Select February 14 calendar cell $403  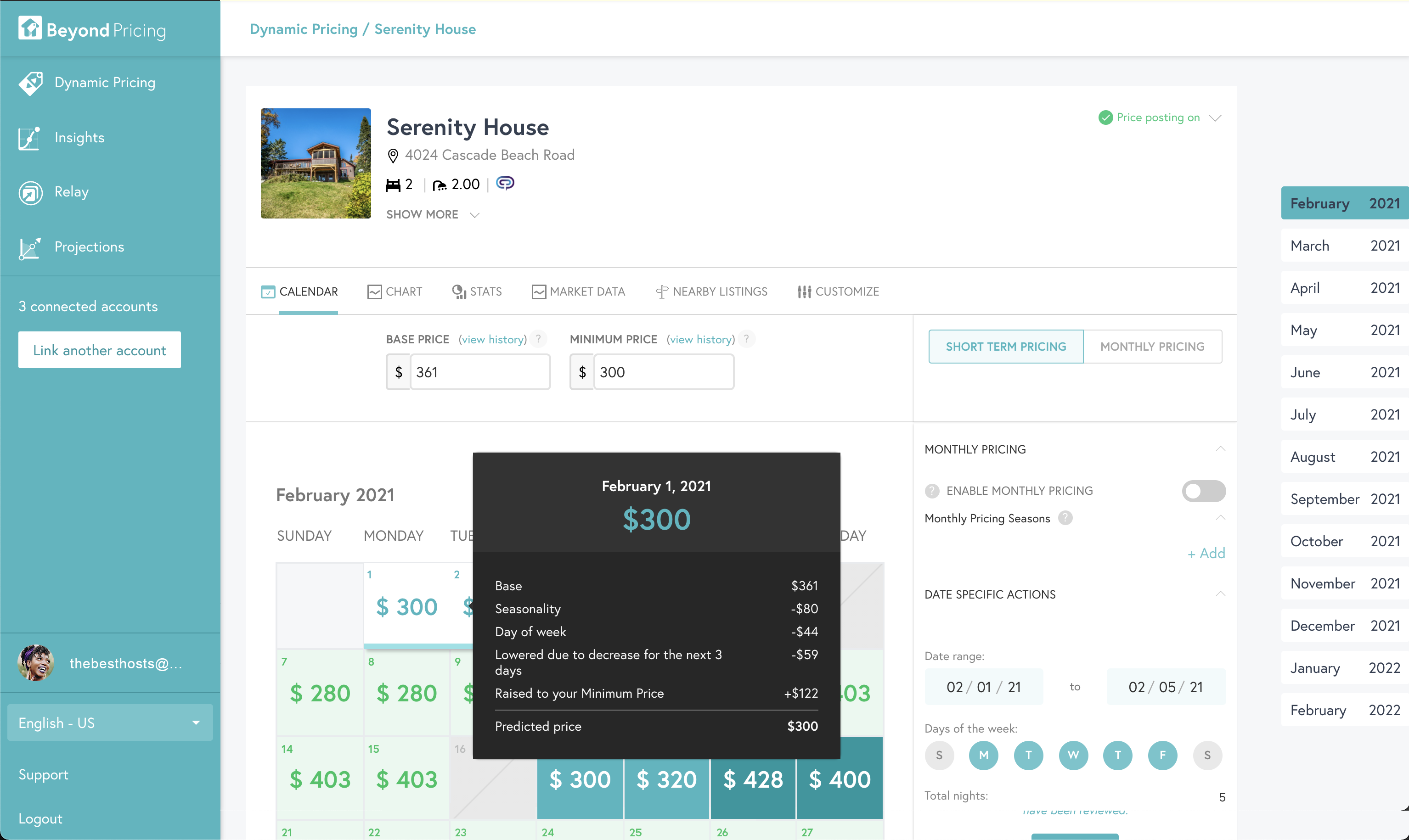tap(320, 778)
